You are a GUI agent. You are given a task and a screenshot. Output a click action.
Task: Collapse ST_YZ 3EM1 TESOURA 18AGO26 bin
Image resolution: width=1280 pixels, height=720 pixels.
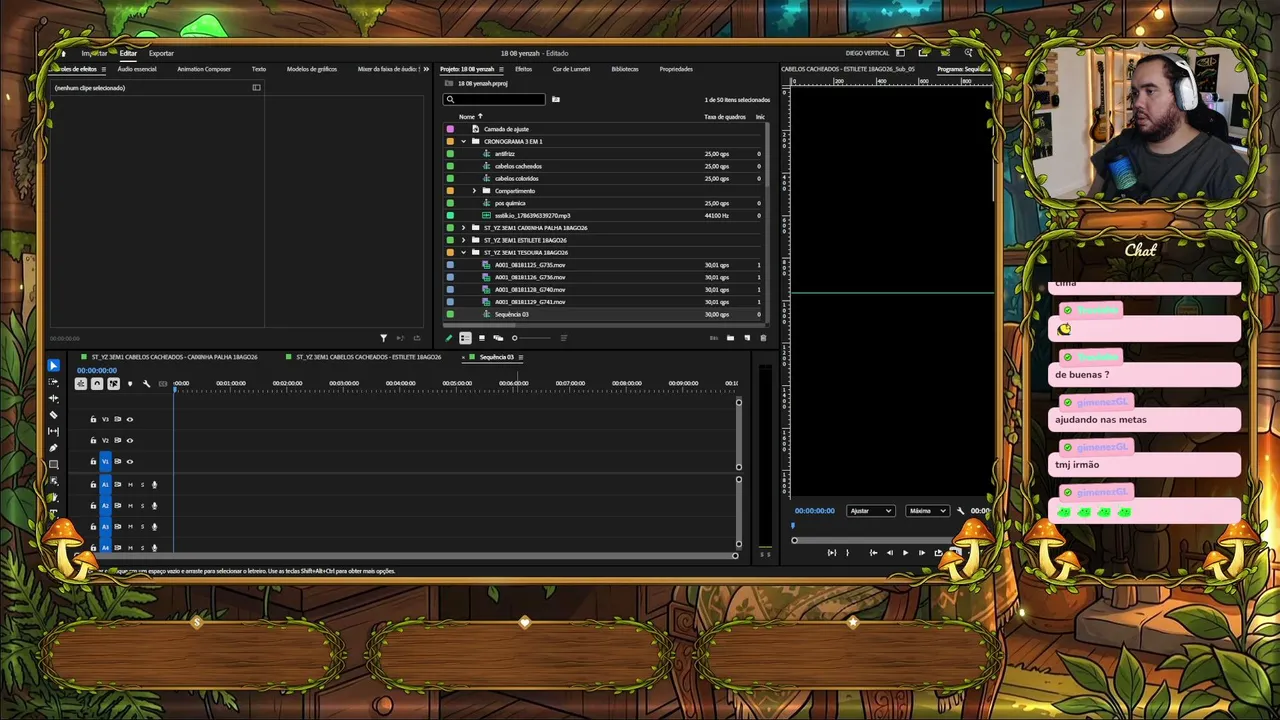coord(463,252)
